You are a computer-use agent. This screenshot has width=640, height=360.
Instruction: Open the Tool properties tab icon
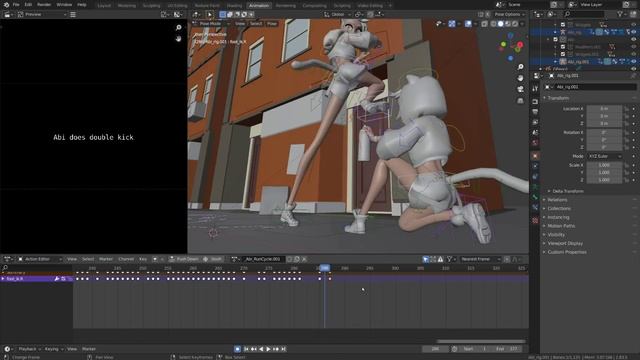pyautogui.click(x=535, y=89)
